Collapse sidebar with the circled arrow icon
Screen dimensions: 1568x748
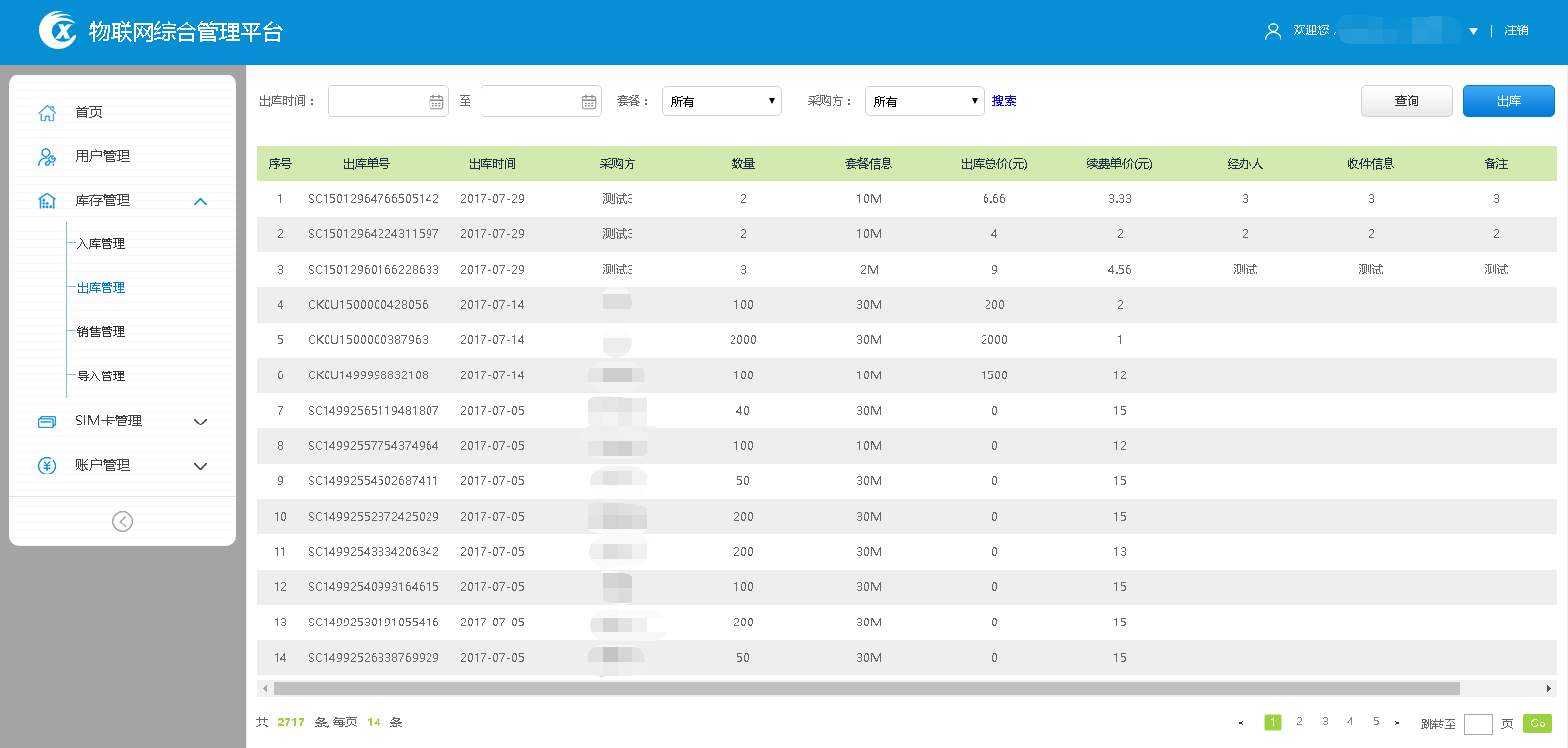tap(123, 522)
